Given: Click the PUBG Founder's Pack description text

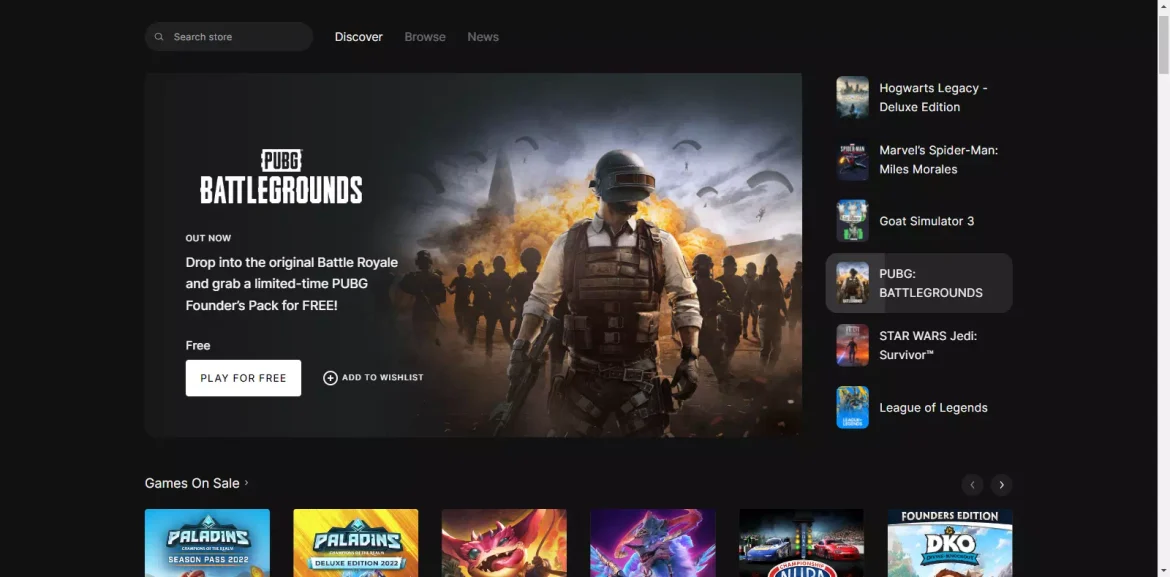Looking at the screenshot, I should 292,284.
